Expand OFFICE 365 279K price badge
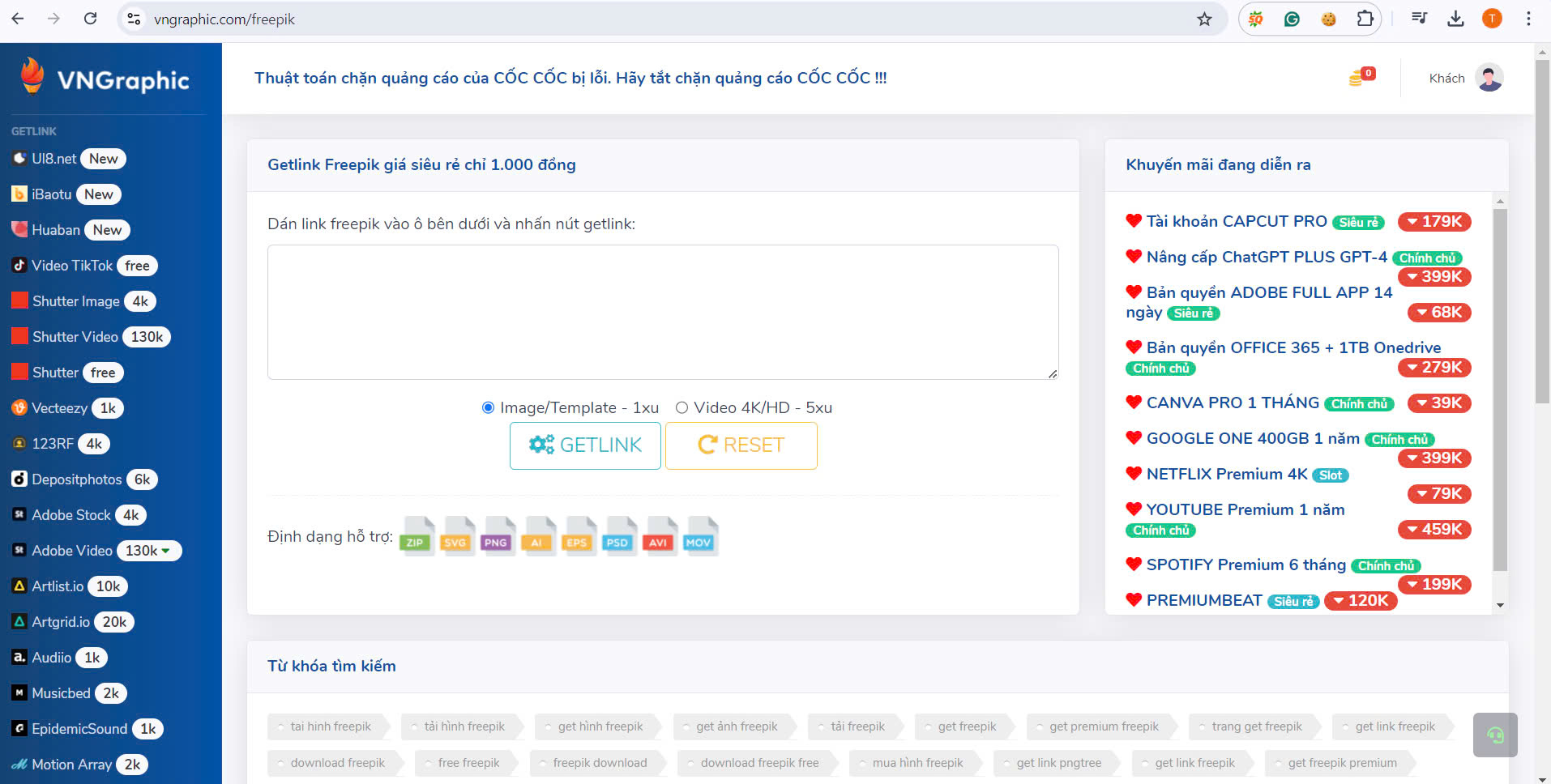Screen dimensions: 1551x784 [x=1434, y=368]
